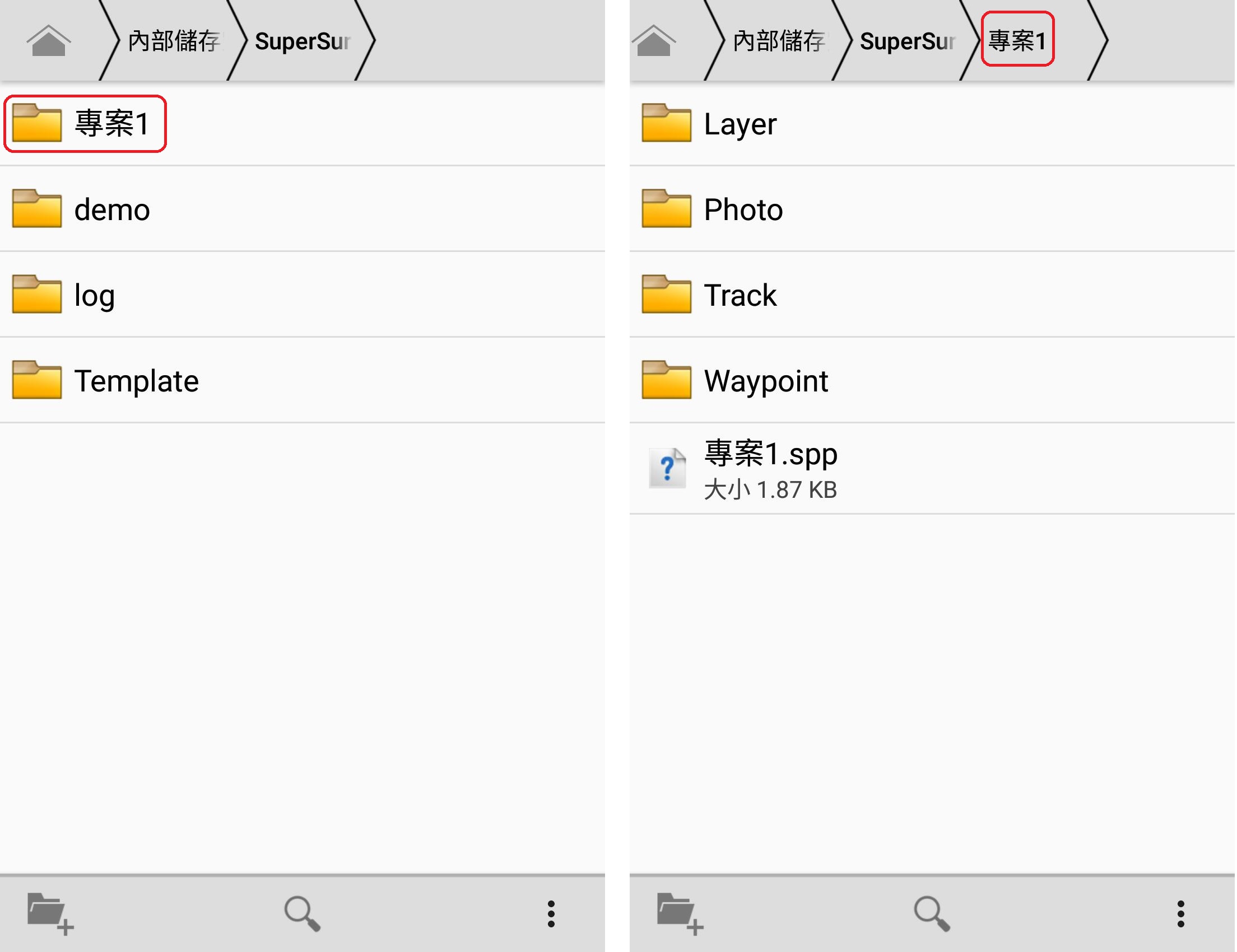Open the demo folder
Viewport: 1237px width, 952px height.
coord(303,209)
